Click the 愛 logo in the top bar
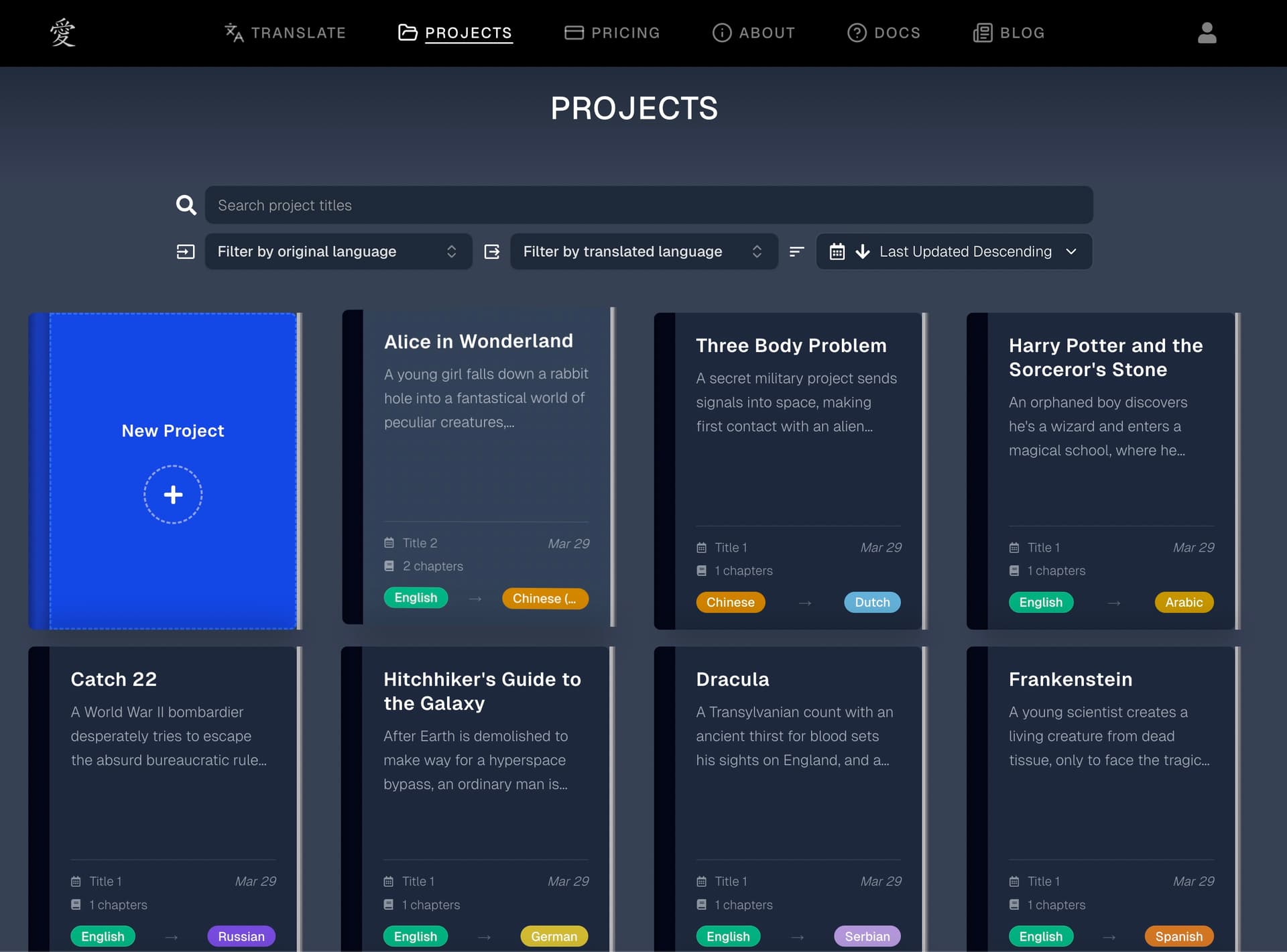1287x952 pixels. click(61, 33)
